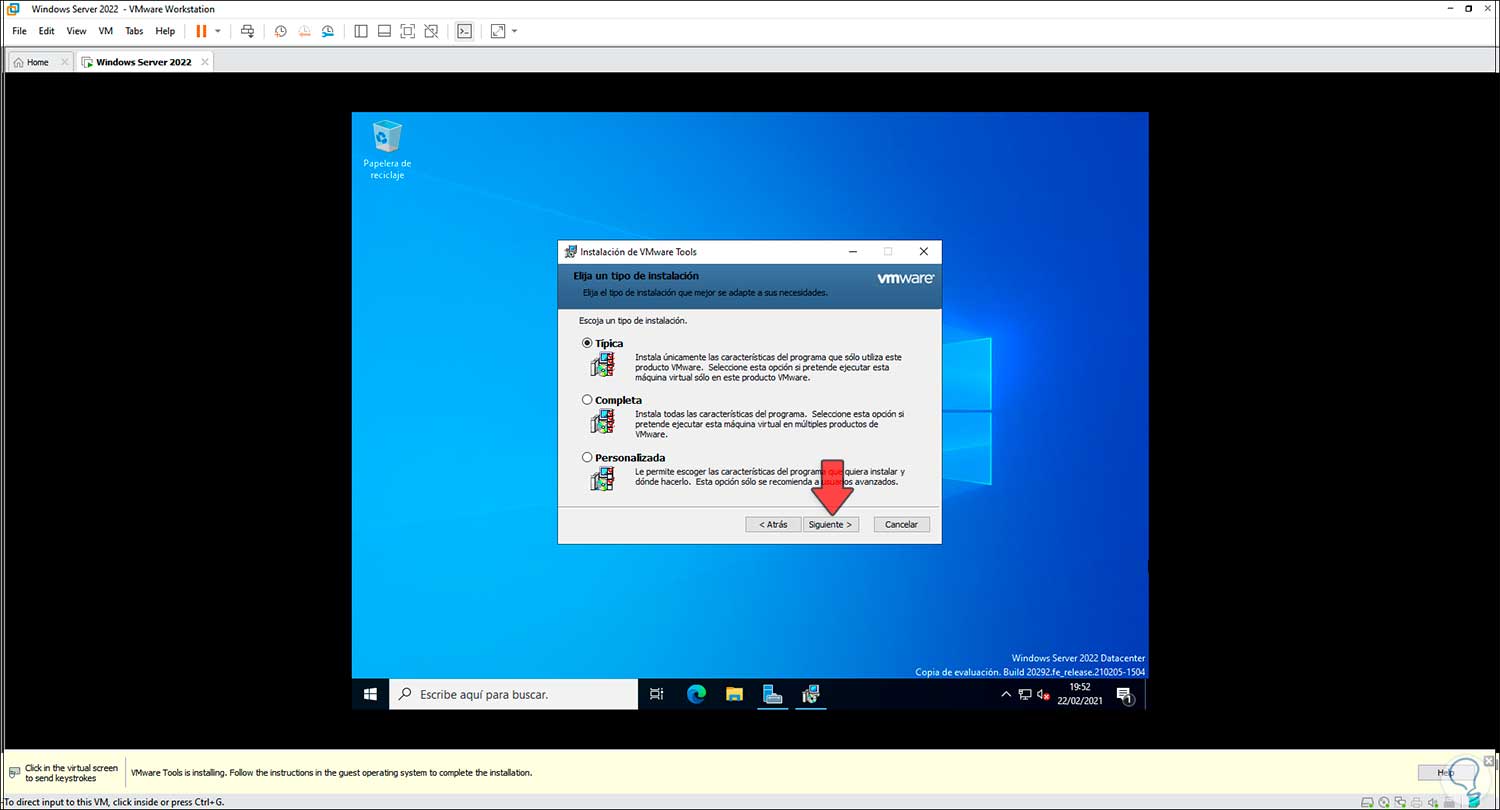Screen dimensions: 1500x810
Task: Toggle the thumbnail bar view icon
Action: (384, 31)
